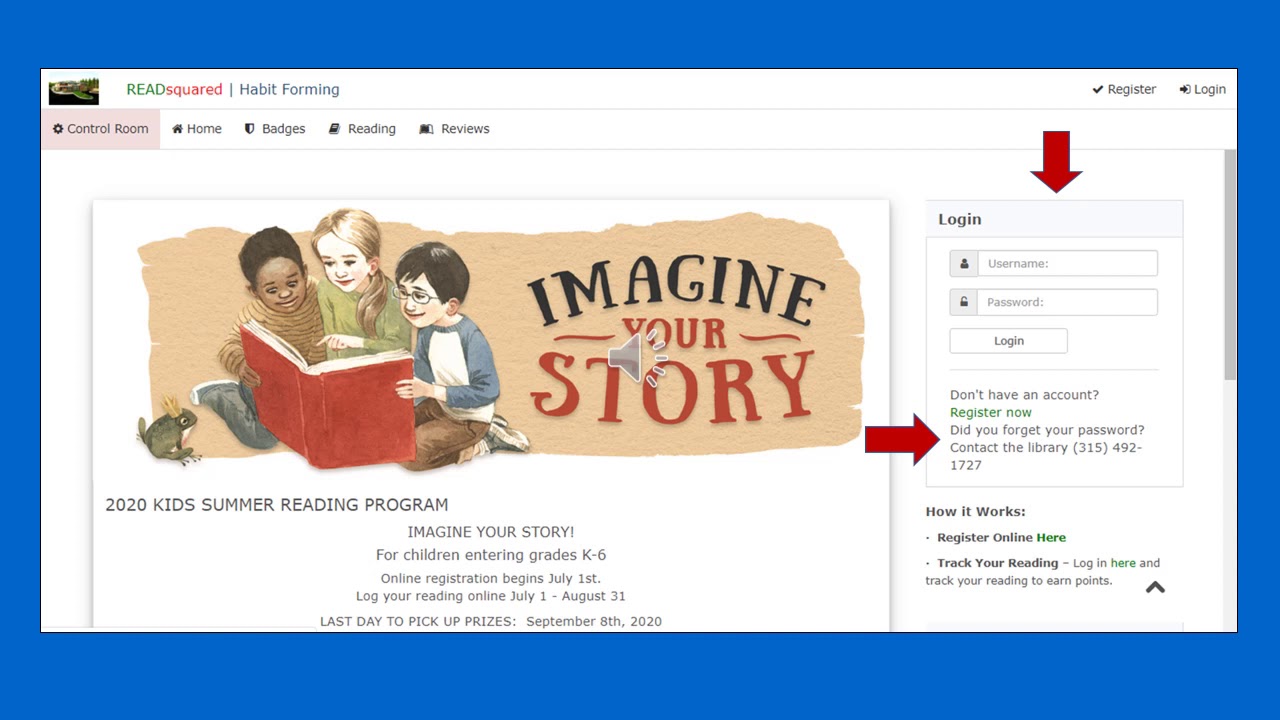Click the open-book icon next to Reviews
Screen dimensions: 1280x720
click(426, 129)
